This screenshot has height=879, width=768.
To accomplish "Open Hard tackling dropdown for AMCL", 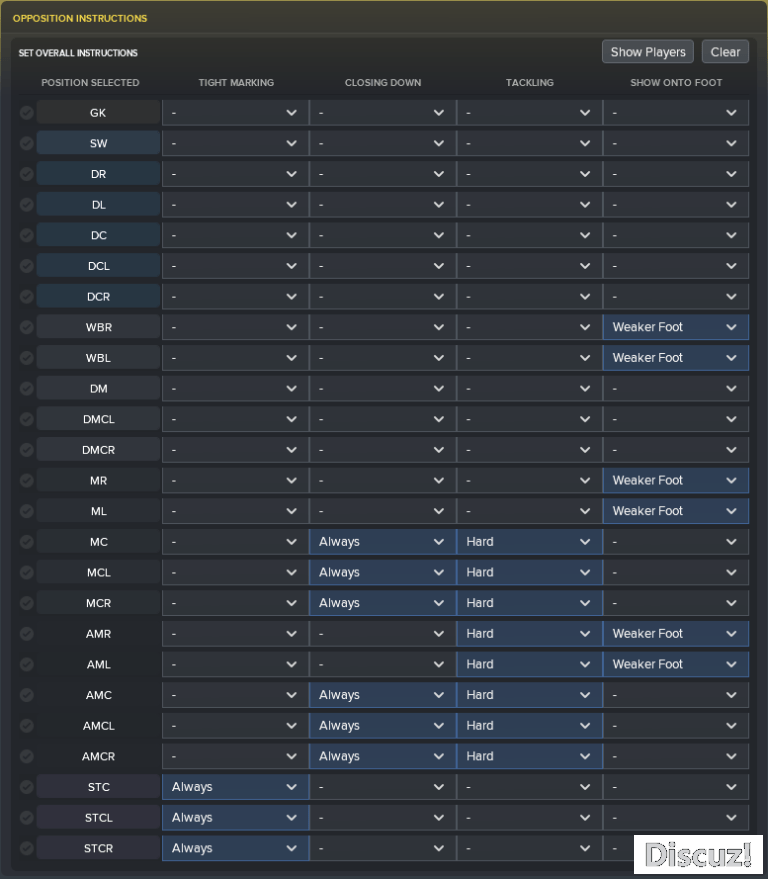I will coord(530,726).
